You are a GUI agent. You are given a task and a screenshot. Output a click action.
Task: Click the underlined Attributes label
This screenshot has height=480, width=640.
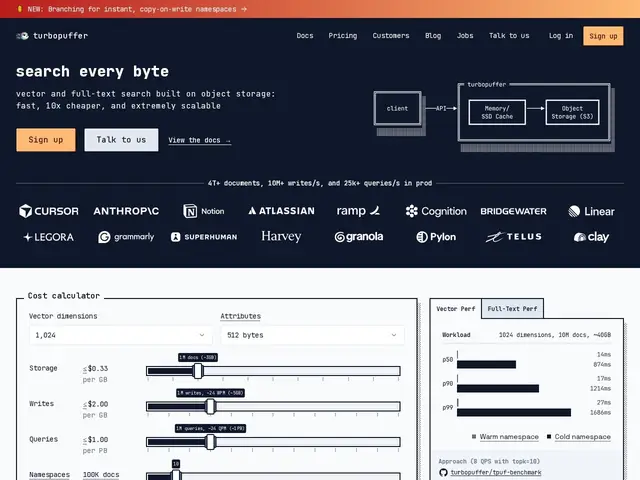240,316
